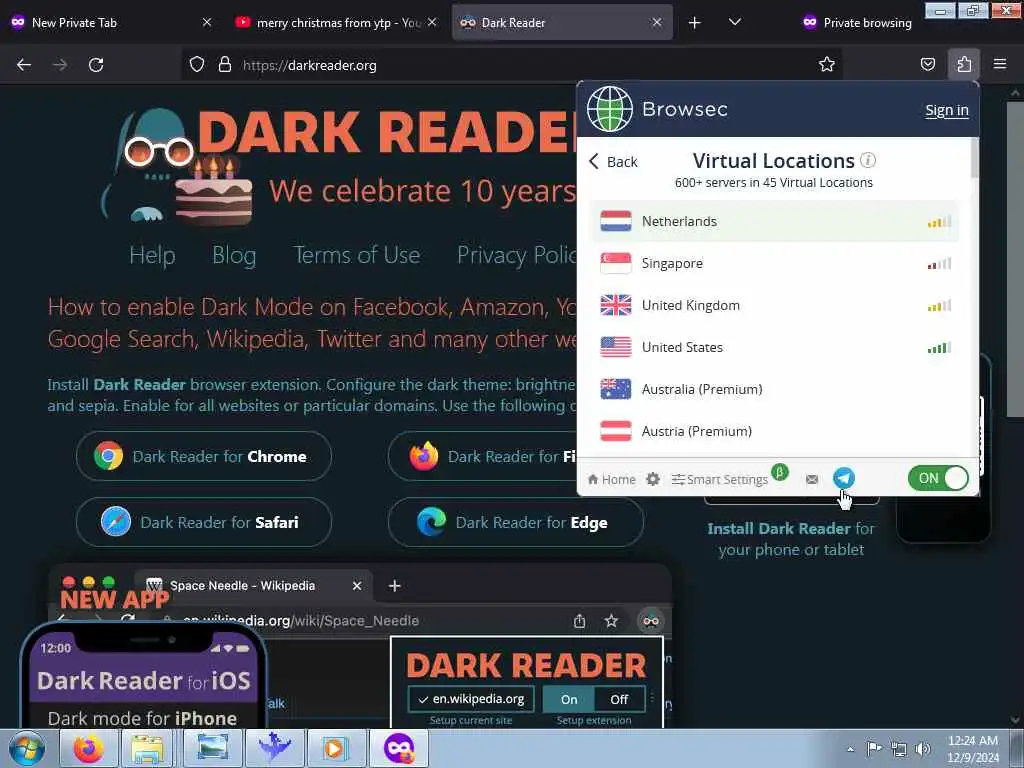Click Browsec locations list scrollbar

pyautogui.click(x=974, y=158)
